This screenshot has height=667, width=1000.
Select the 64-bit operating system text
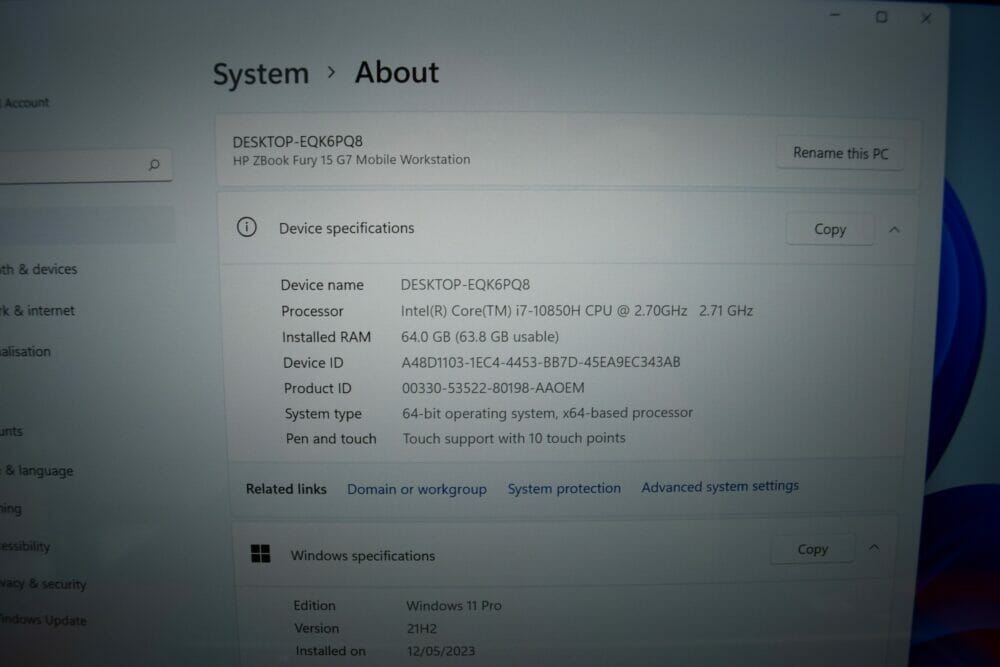547,413
